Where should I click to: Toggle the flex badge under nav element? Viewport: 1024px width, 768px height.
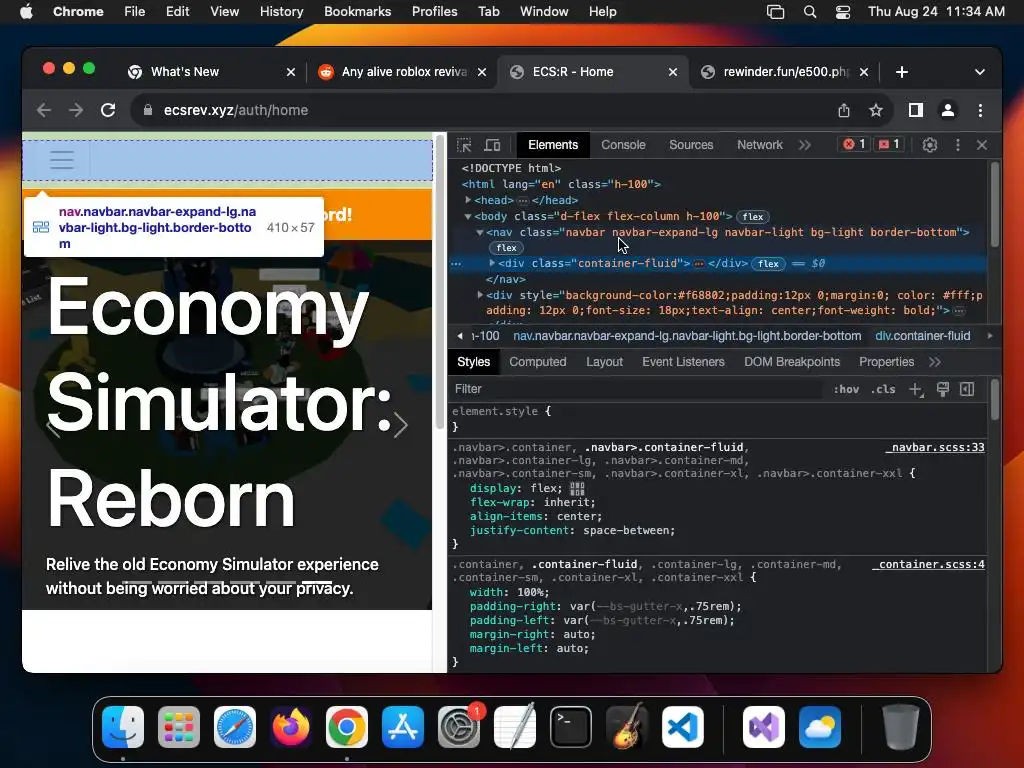pos(506,248)
